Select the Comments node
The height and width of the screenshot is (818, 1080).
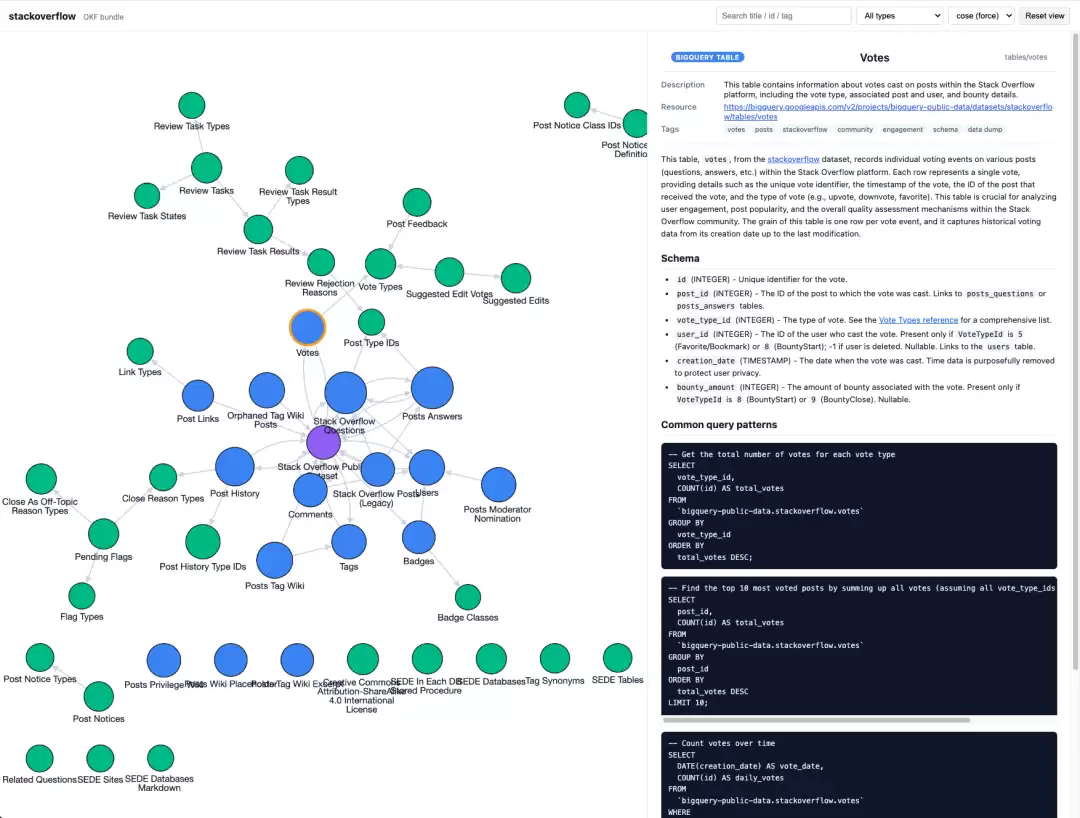[x=310, y=490]
